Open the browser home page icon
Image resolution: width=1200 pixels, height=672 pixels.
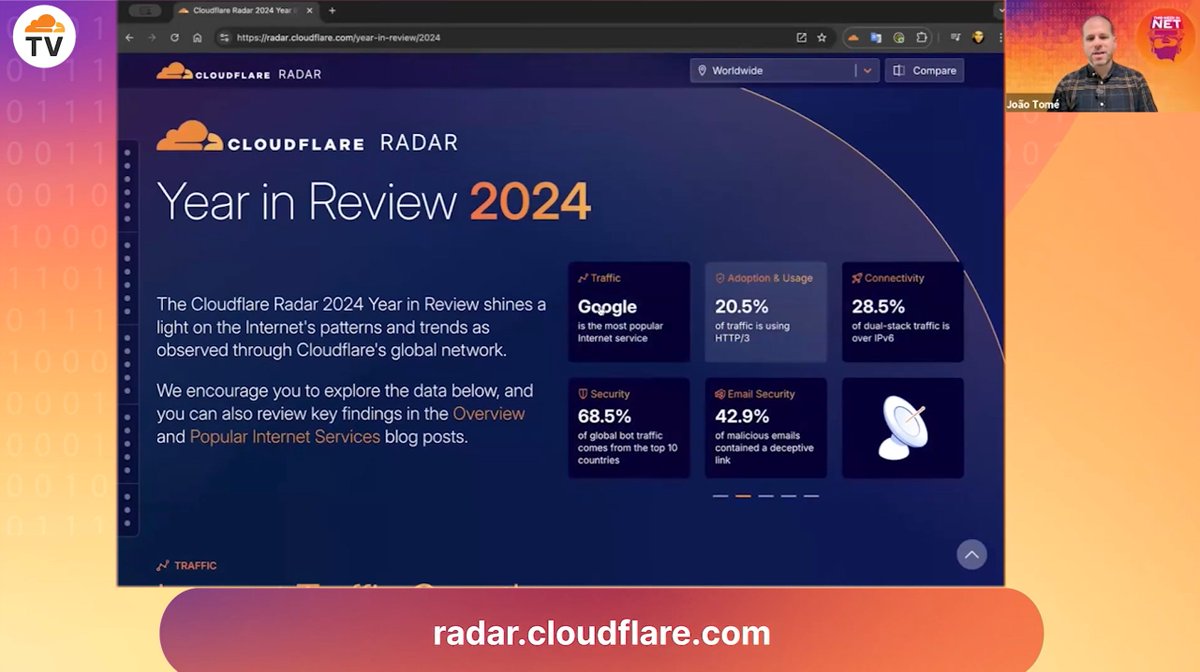click(197, 37)
